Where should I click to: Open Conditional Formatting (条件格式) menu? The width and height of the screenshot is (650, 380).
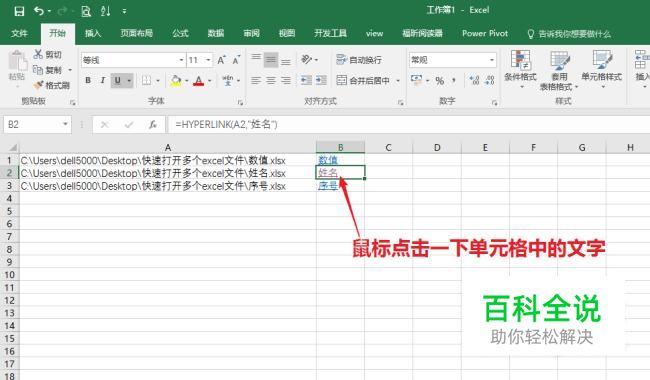pos(521,69)
